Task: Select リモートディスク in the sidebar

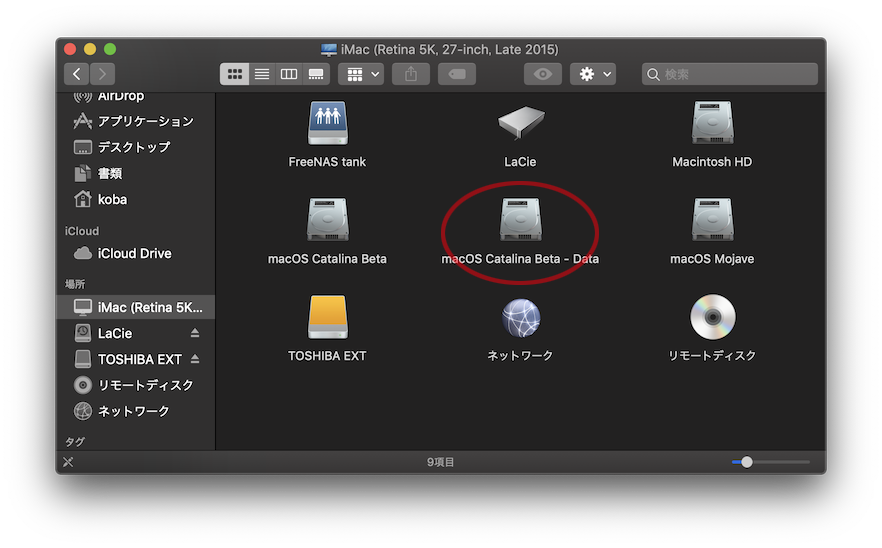Action: (x=136, y=385)
